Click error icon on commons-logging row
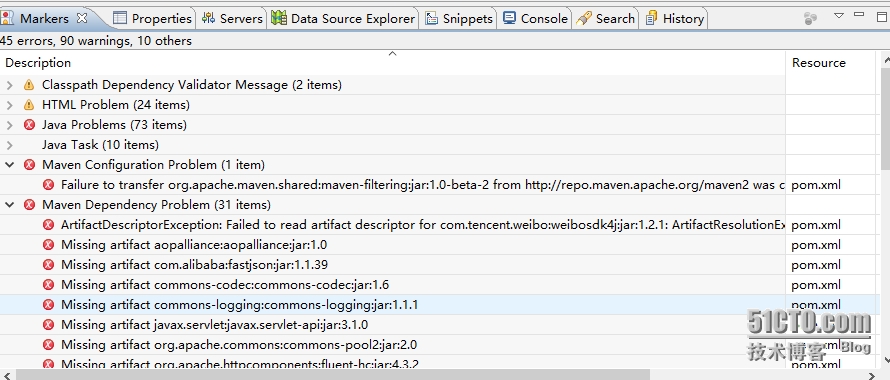The height and width of the screenshot is (380, 890). [49, 304]
